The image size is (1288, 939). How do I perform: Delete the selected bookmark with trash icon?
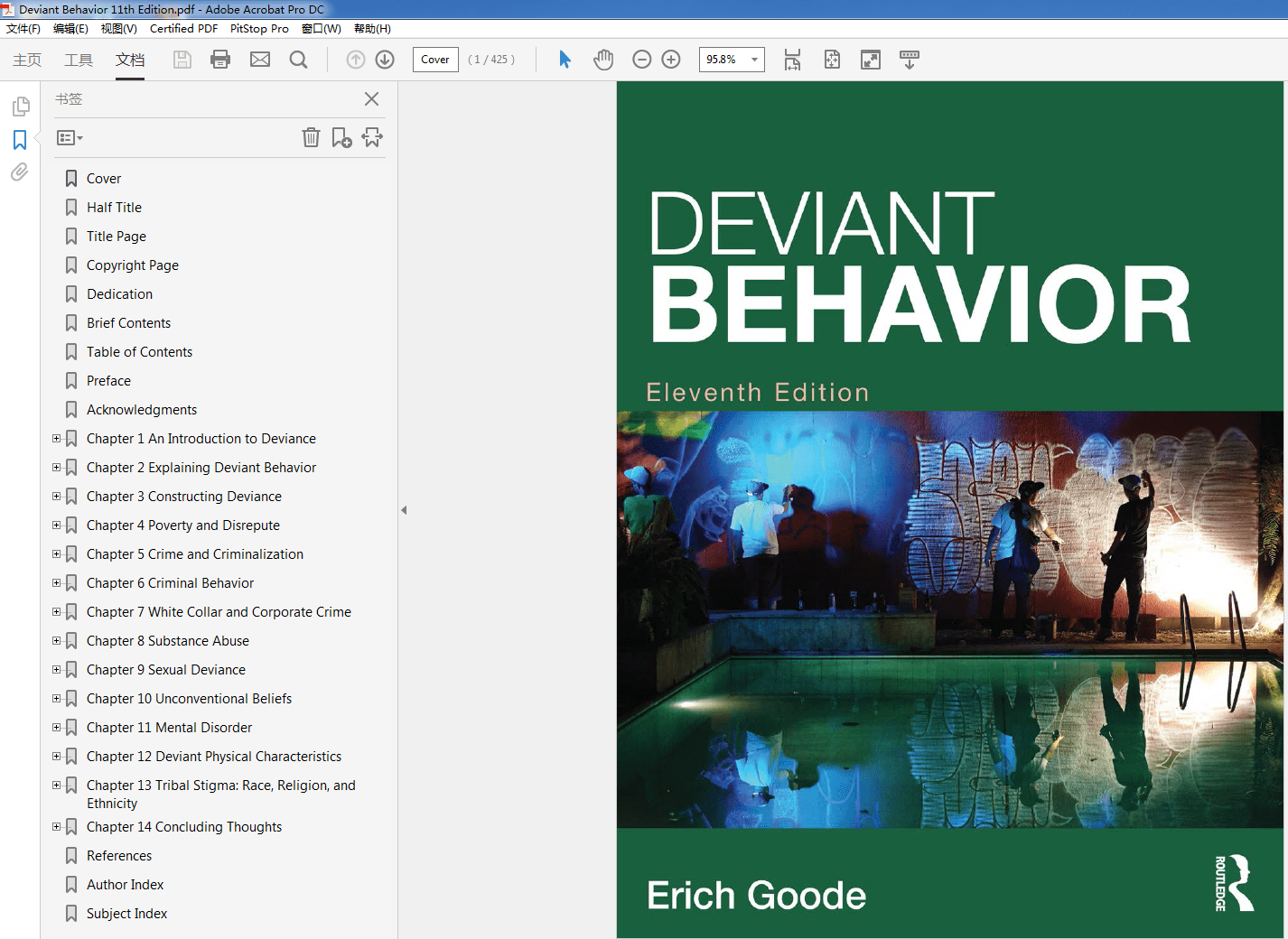point(311,137)
